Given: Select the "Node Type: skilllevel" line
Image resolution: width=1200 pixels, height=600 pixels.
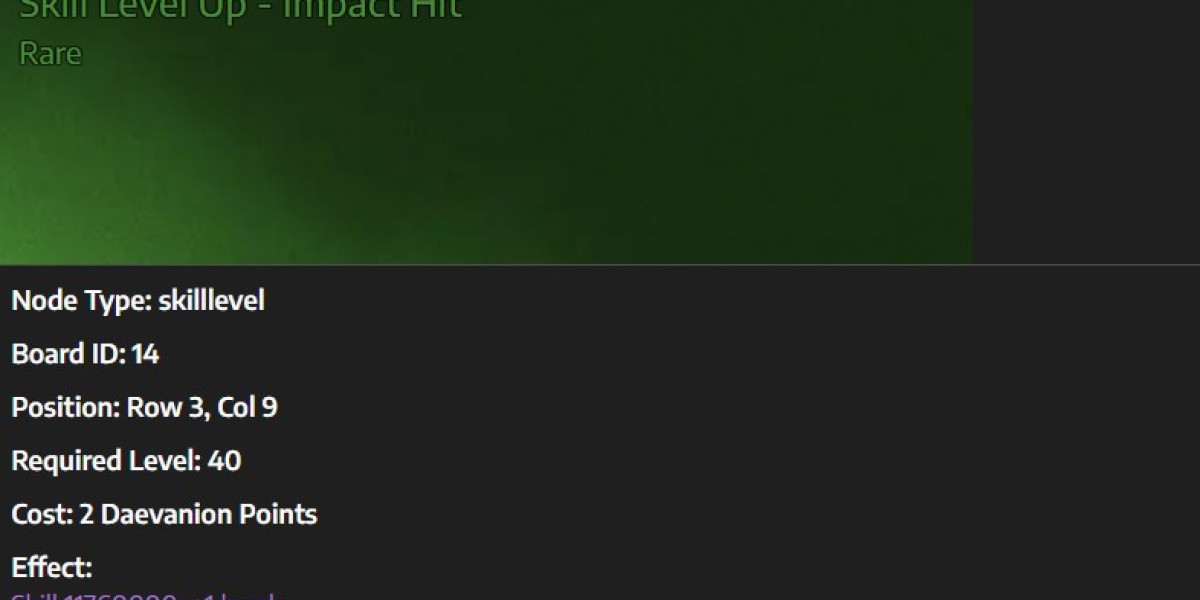Looking at the screenshot, I should pyautogui.click(x=138, y=300).
